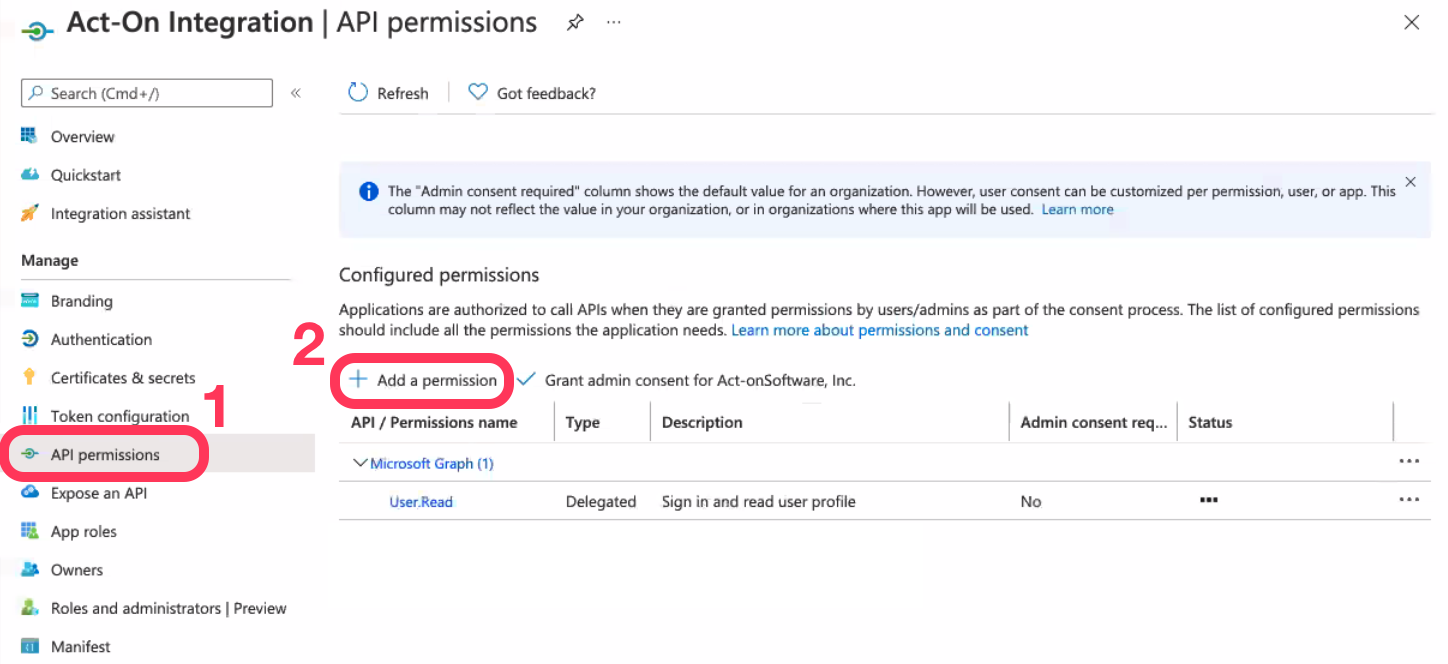Click the Refresh circular arrow icon

click(x=358, y=93)
